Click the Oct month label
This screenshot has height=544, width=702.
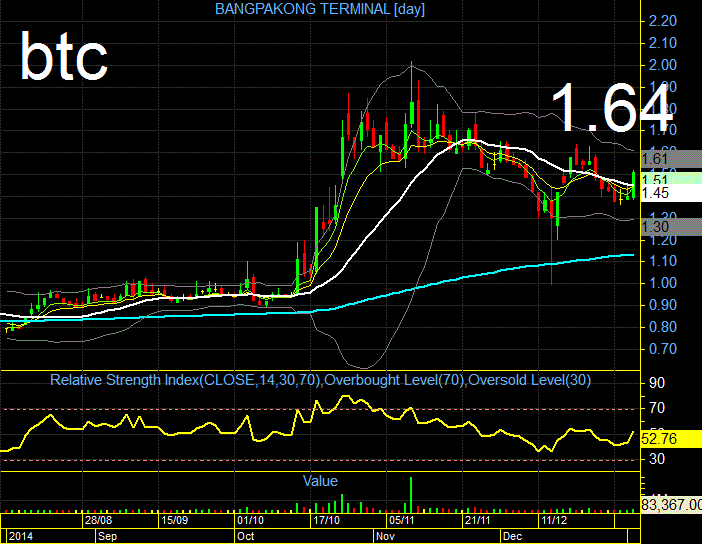(x=246, y=536)
